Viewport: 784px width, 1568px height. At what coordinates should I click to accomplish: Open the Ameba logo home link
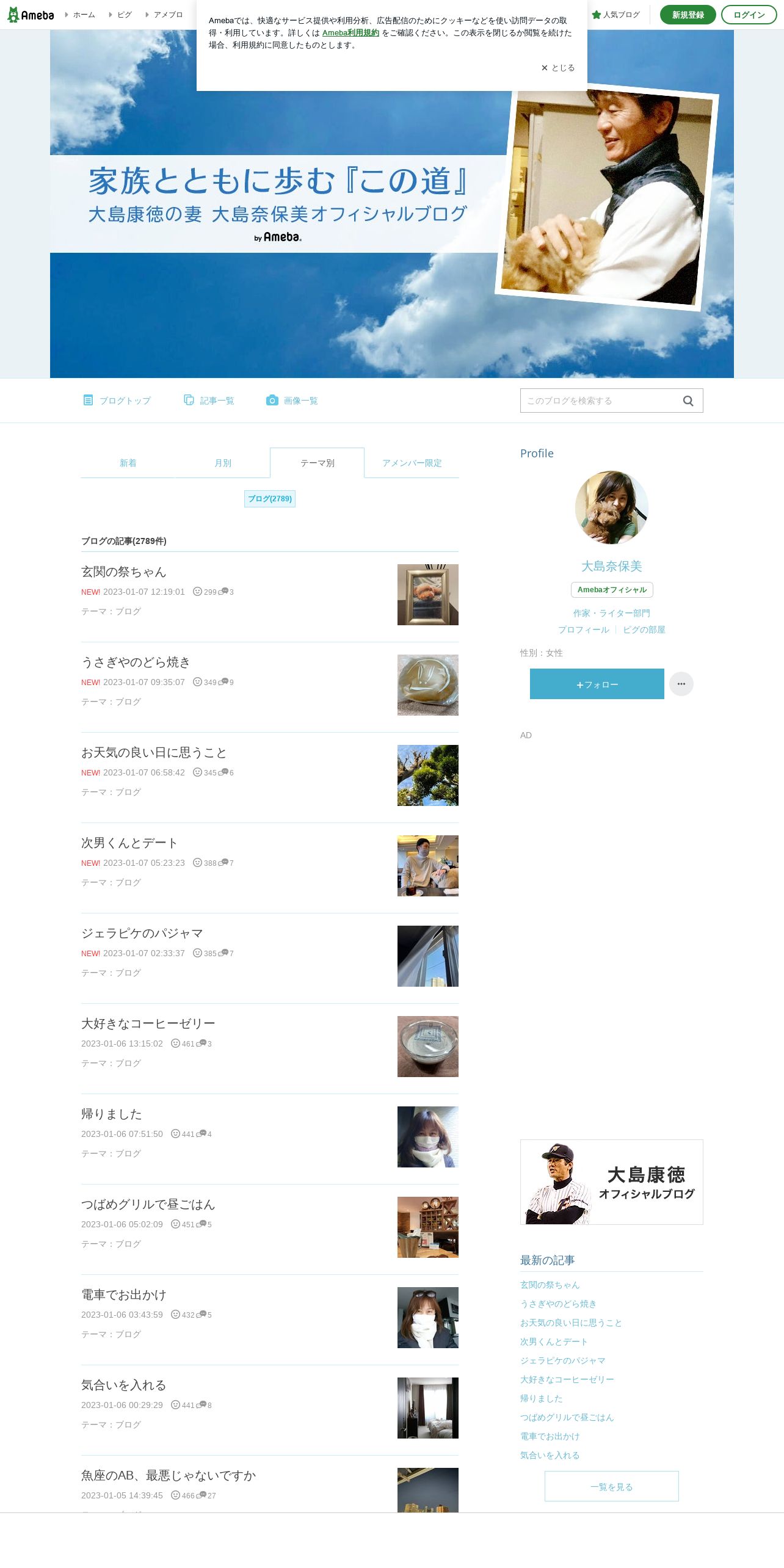pyautogui.click(x=31, y=15)
